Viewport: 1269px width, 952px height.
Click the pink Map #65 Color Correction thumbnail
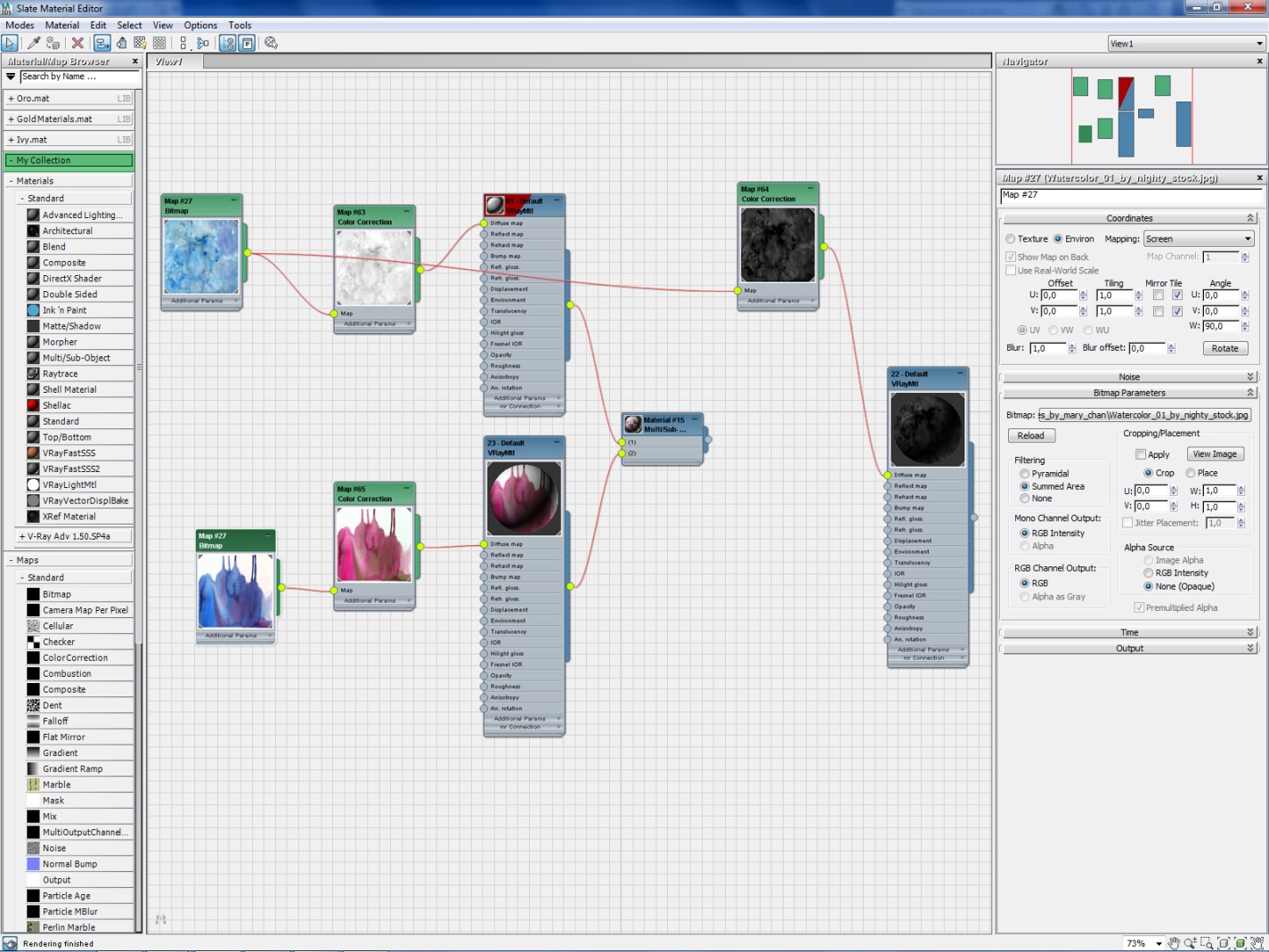(x=374, y=545)
